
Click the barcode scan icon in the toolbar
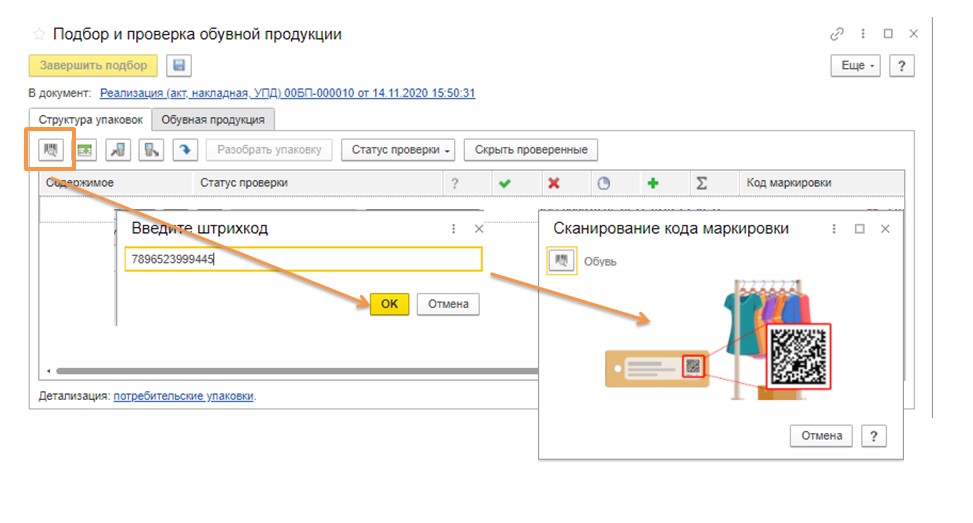[51, 150]
